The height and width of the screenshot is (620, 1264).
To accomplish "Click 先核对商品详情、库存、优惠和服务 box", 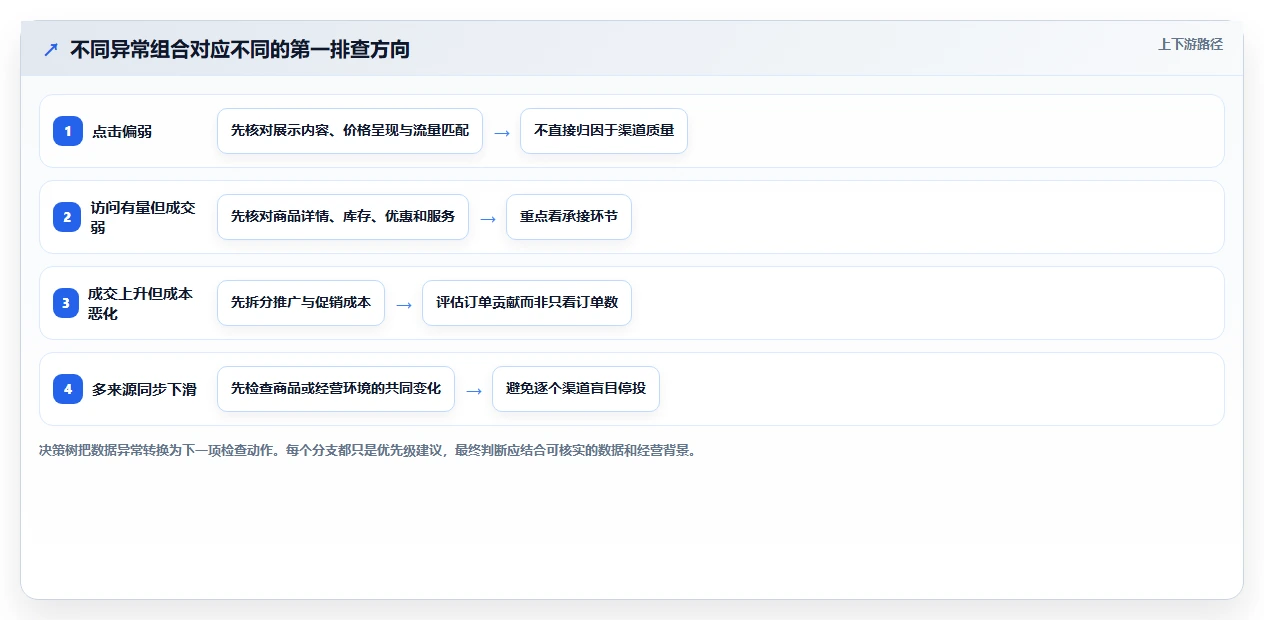I will coord(343,217).
